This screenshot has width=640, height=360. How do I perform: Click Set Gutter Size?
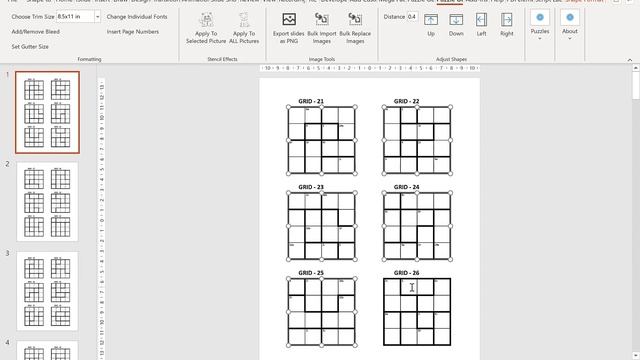coord(30,47)
